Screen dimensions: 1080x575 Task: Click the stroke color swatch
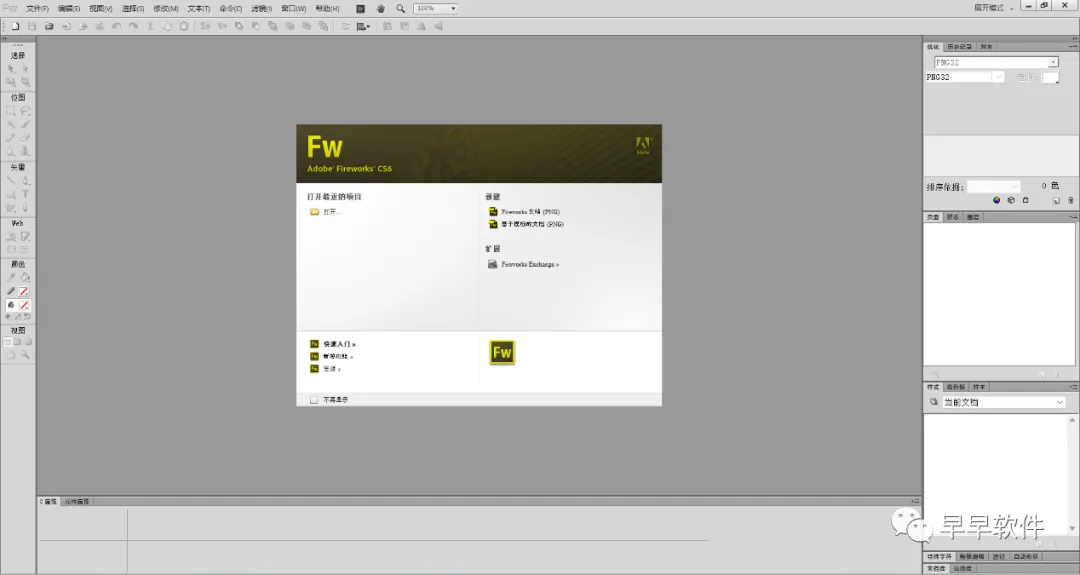pos(24,291)
